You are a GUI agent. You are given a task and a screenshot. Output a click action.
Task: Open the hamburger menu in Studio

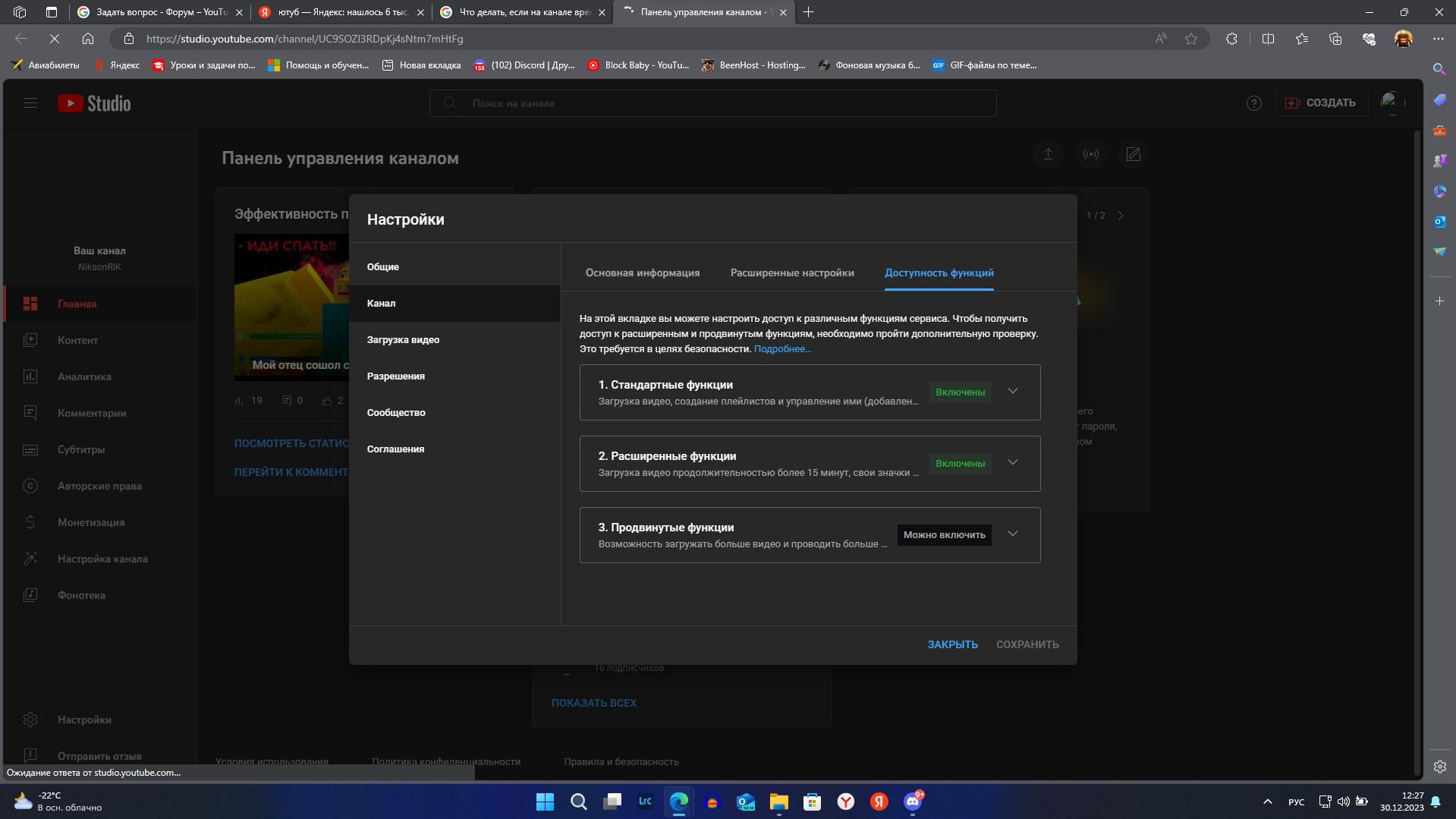coord(30,103)
